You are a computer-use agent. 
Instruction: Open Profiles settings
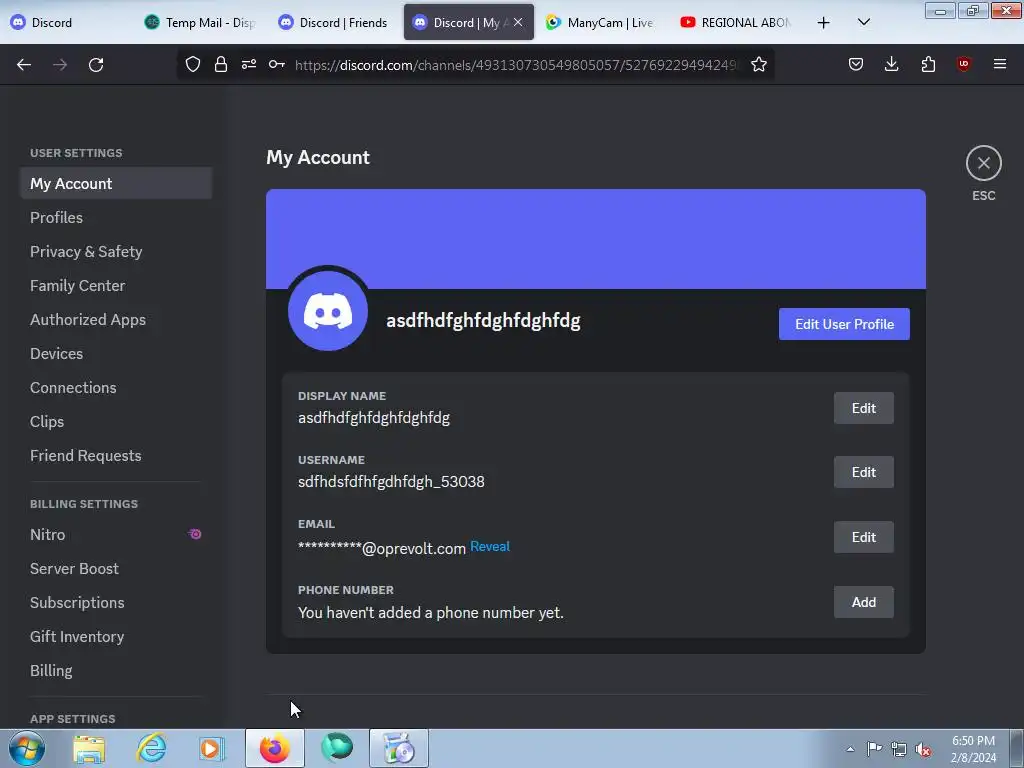[116, 217]
